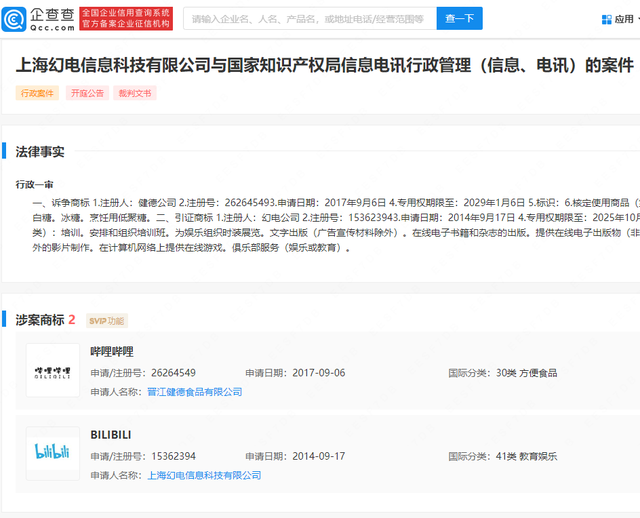
Task: Click application date 2014-09-17
Action: 319,456
